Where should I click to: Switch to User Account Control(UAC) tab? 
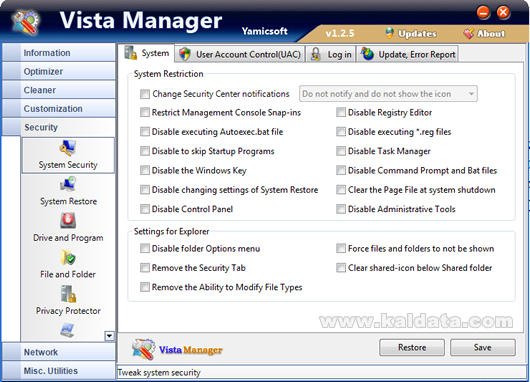[x=240, y=54]
